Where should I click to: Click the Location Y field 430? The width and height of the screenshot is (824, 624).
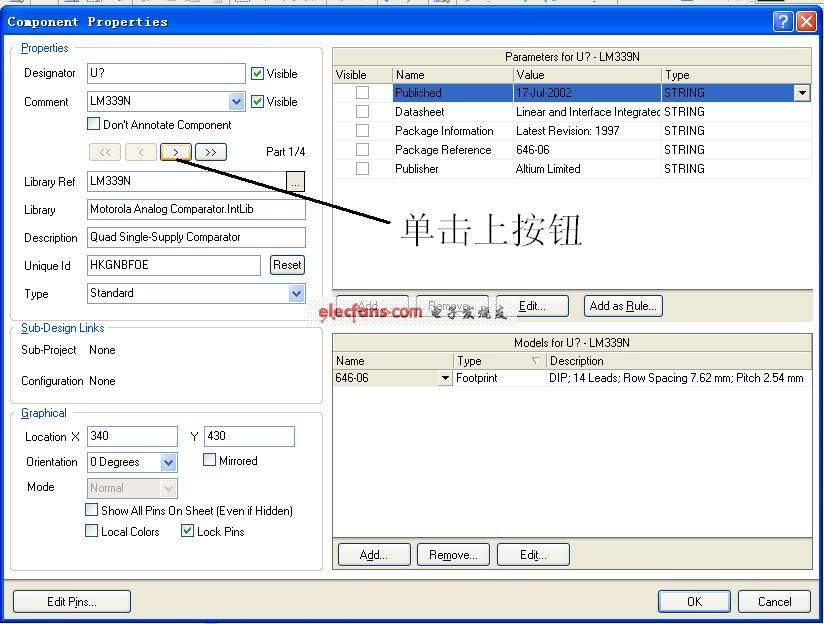pyautogui.click(x=249, y=436)
